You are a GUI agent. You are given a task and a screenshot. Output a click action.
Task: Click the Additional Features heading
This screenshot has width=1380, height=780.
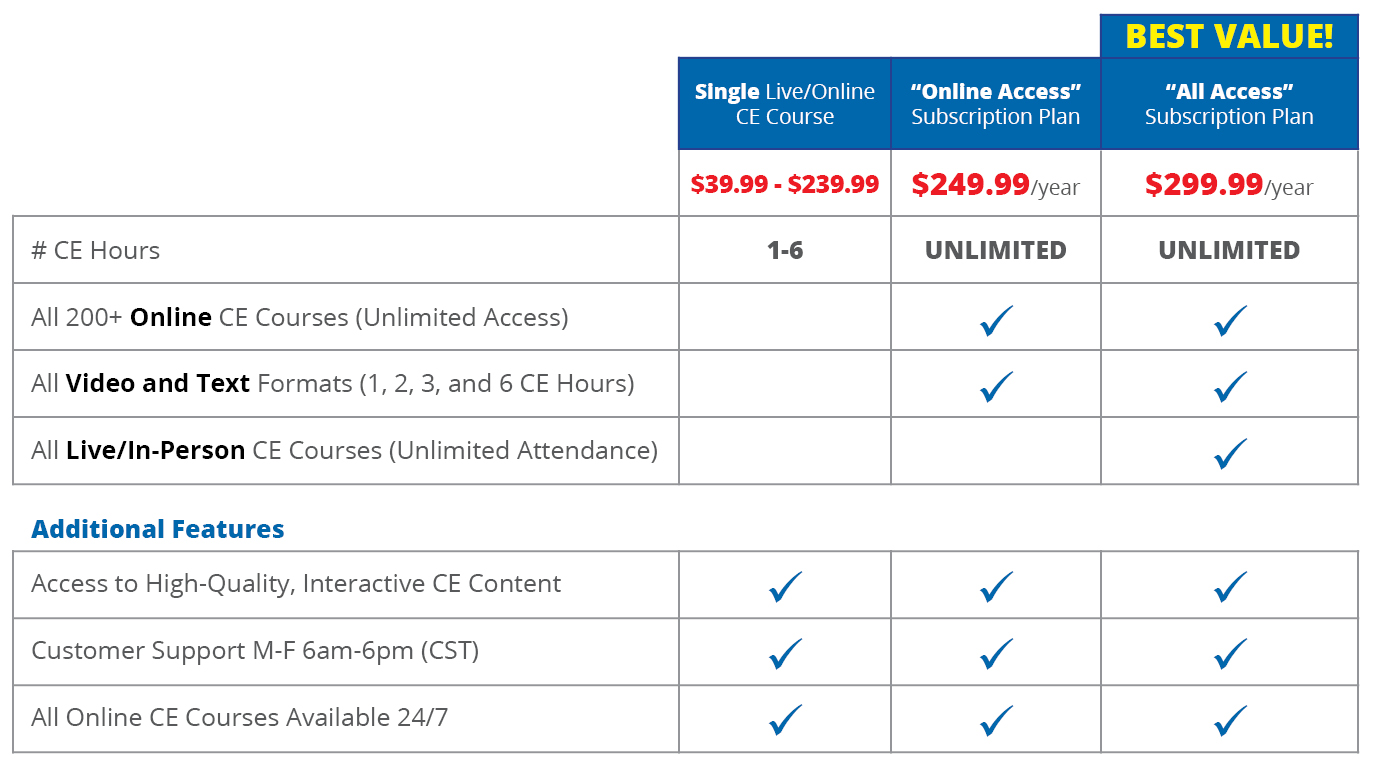pos(158,529)
